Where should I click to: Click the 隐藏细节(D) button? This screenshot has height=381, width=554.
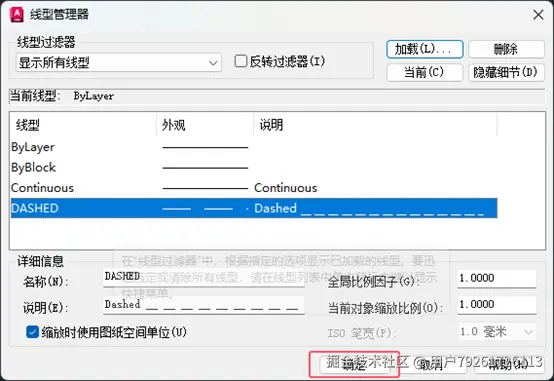coord(506,72)
